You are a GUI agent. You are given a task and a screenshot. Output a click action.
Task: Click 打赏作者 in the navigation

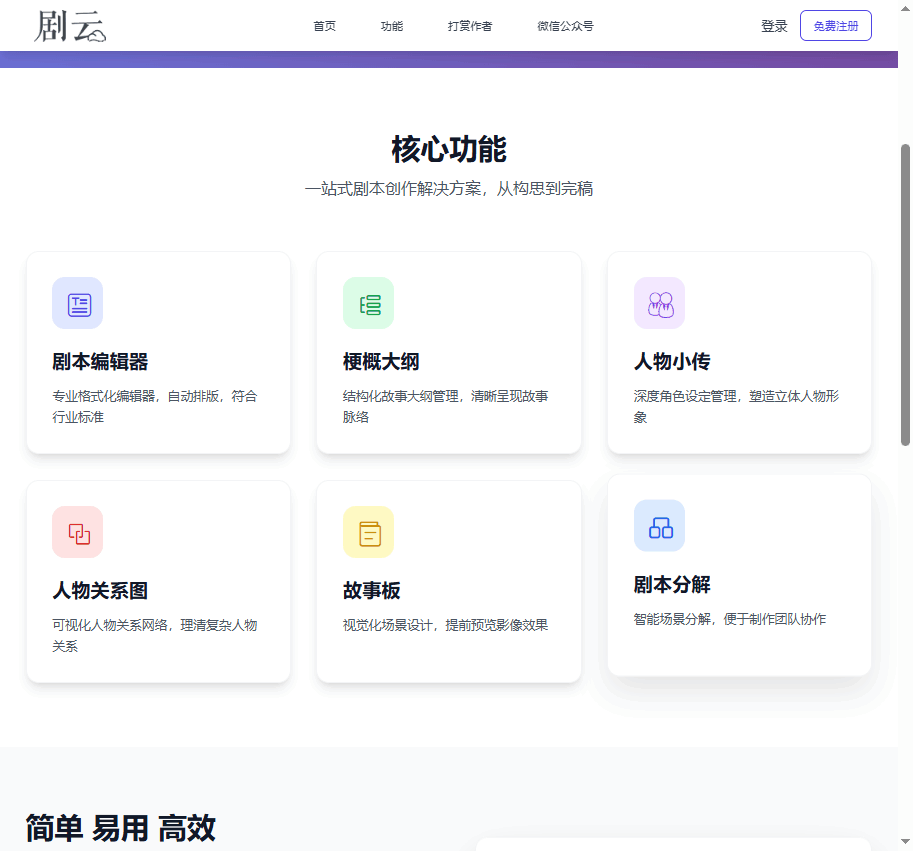469,26
